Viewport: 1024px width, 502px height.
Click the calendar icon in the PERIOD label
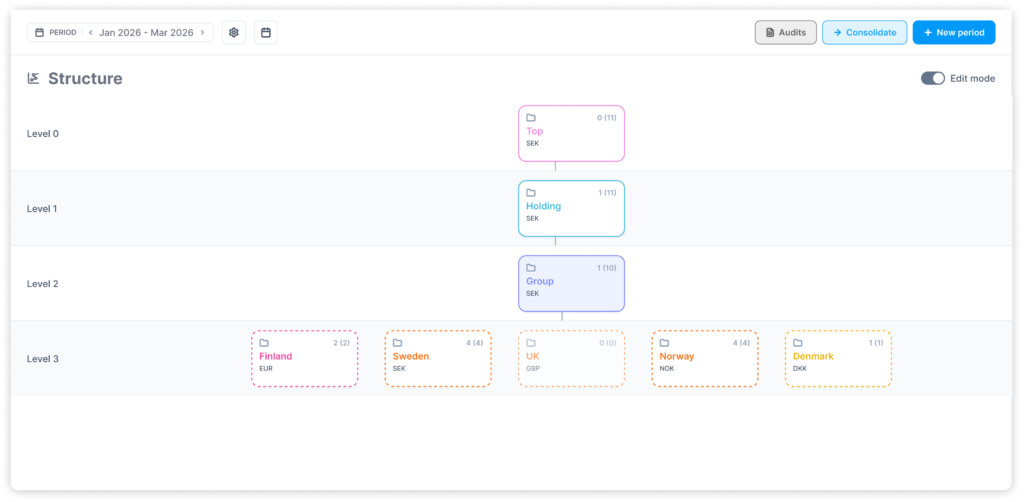pyautogui.click(x=39, y=33)
